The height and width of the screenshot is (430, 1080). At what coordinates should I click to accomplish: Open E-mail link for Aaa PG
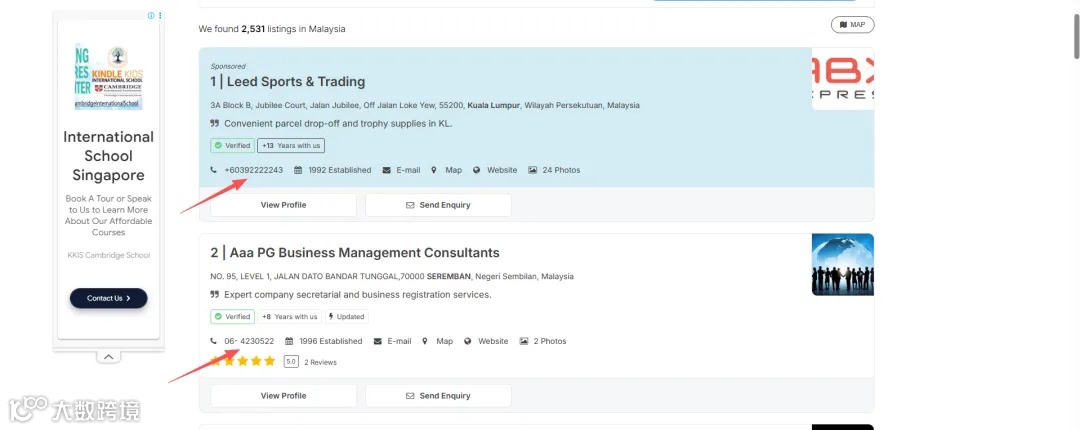pos(399,341)
